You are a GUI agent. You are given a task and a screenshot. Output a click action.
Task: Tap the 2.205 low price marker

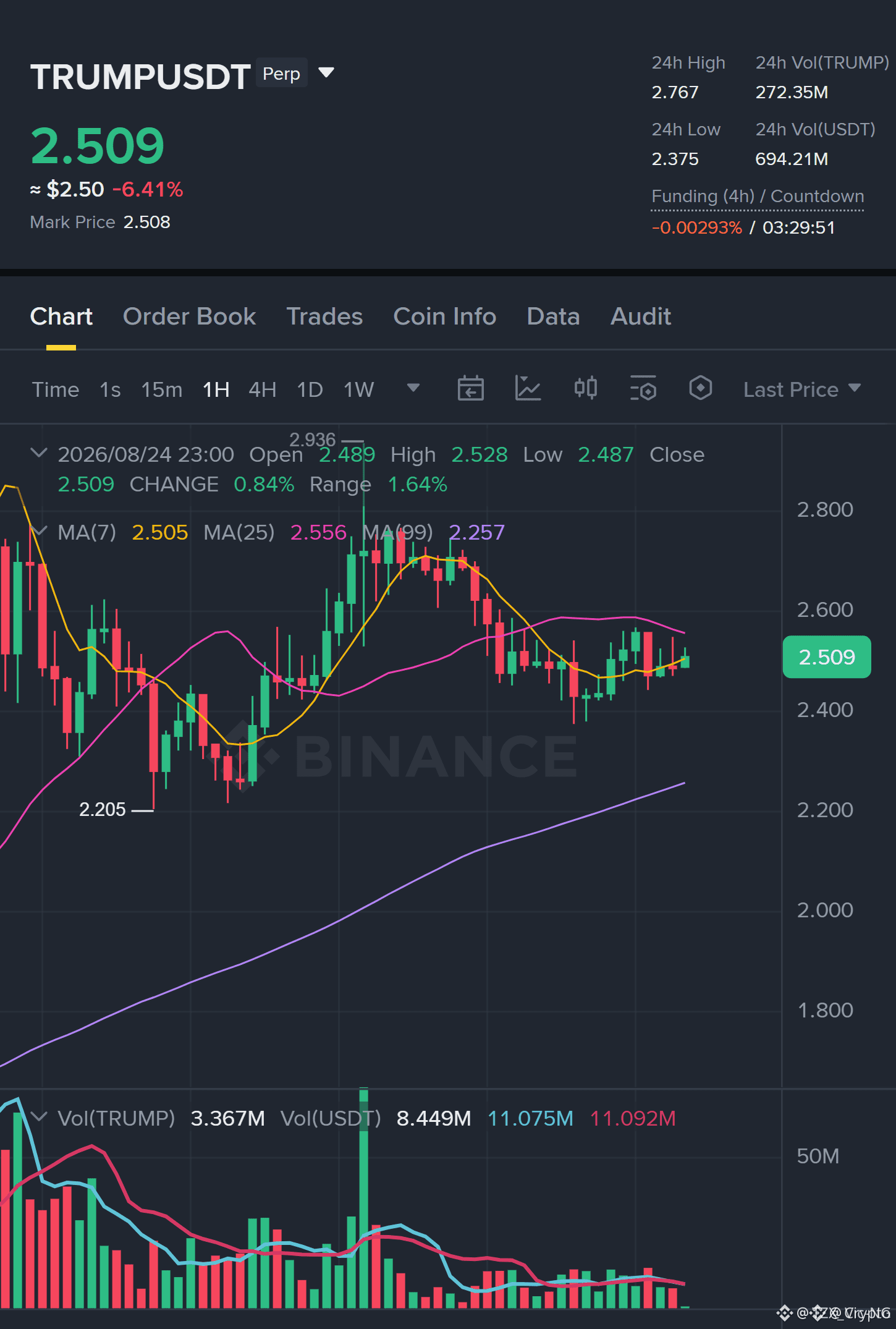pos(103,809)
